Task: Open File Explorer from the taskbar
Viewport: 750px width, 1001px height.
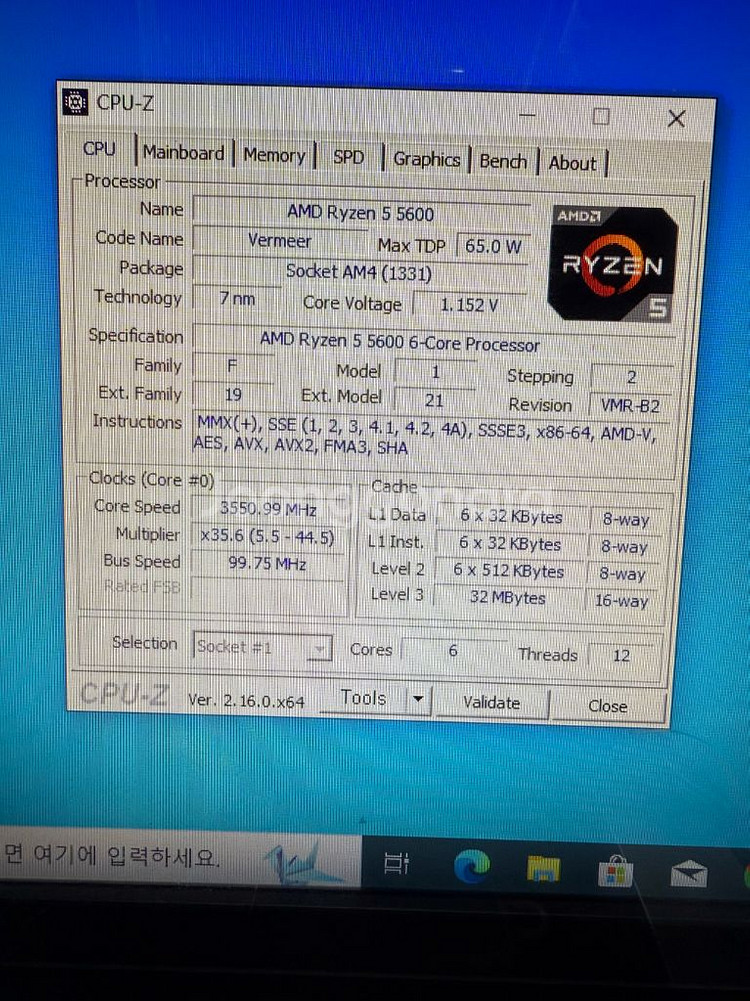Action: click(543, 869)
